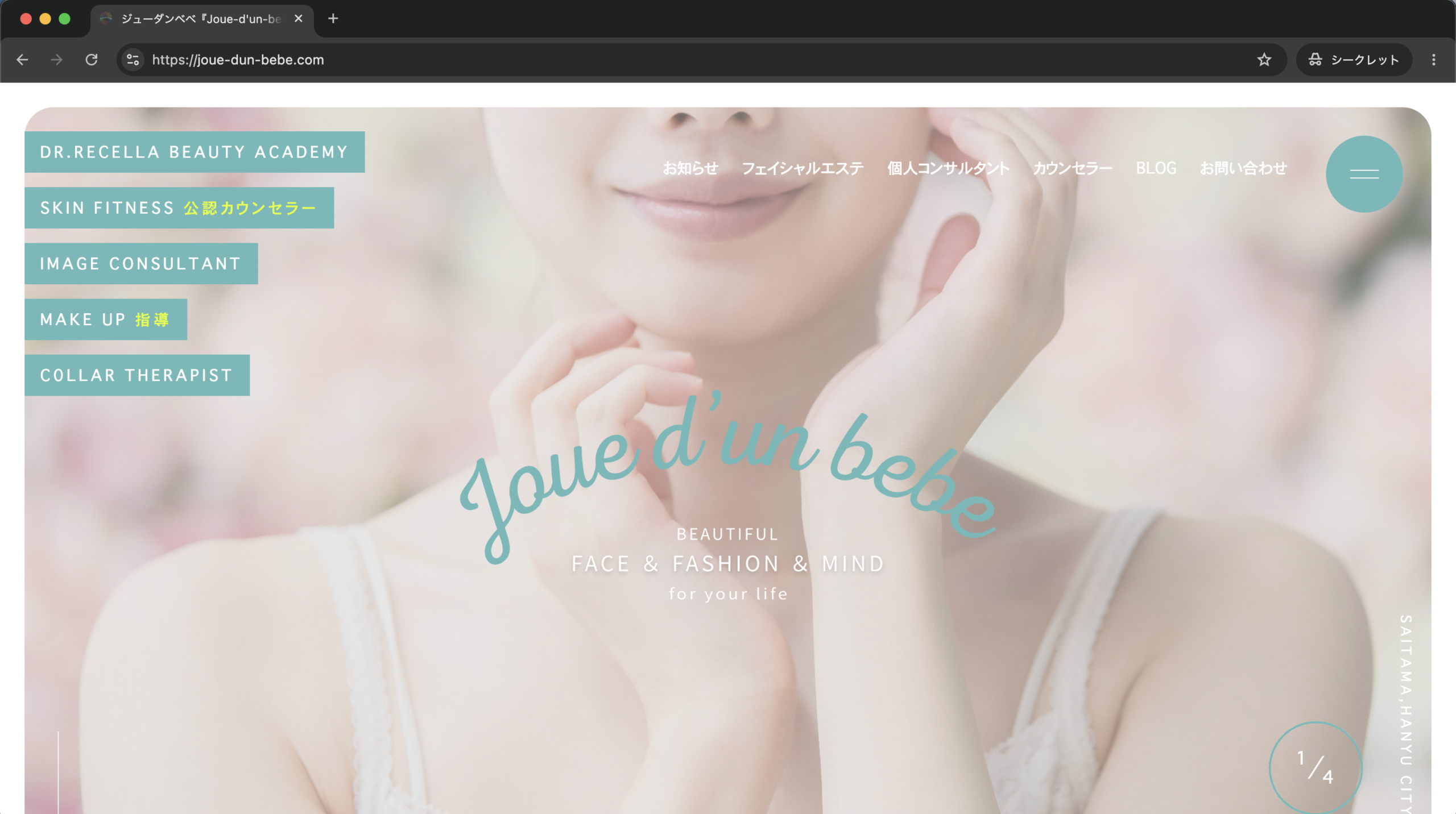
Task: Click the SAITAMA, HANYU CITY vertical text
Action: [x=1406, y=713]
